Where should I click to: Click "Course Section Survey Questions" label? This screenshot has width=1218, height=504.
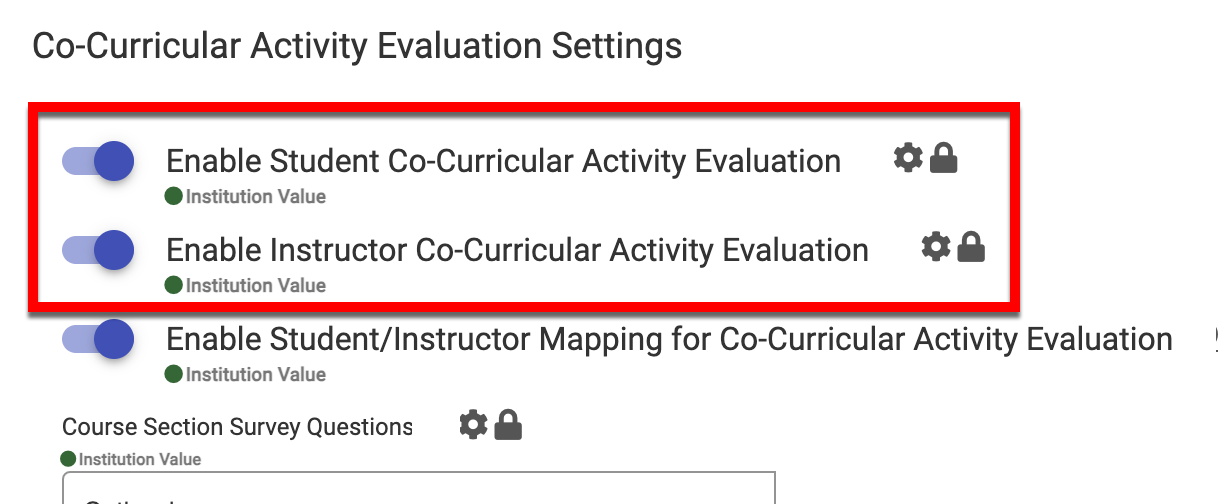tap(237, 427)
